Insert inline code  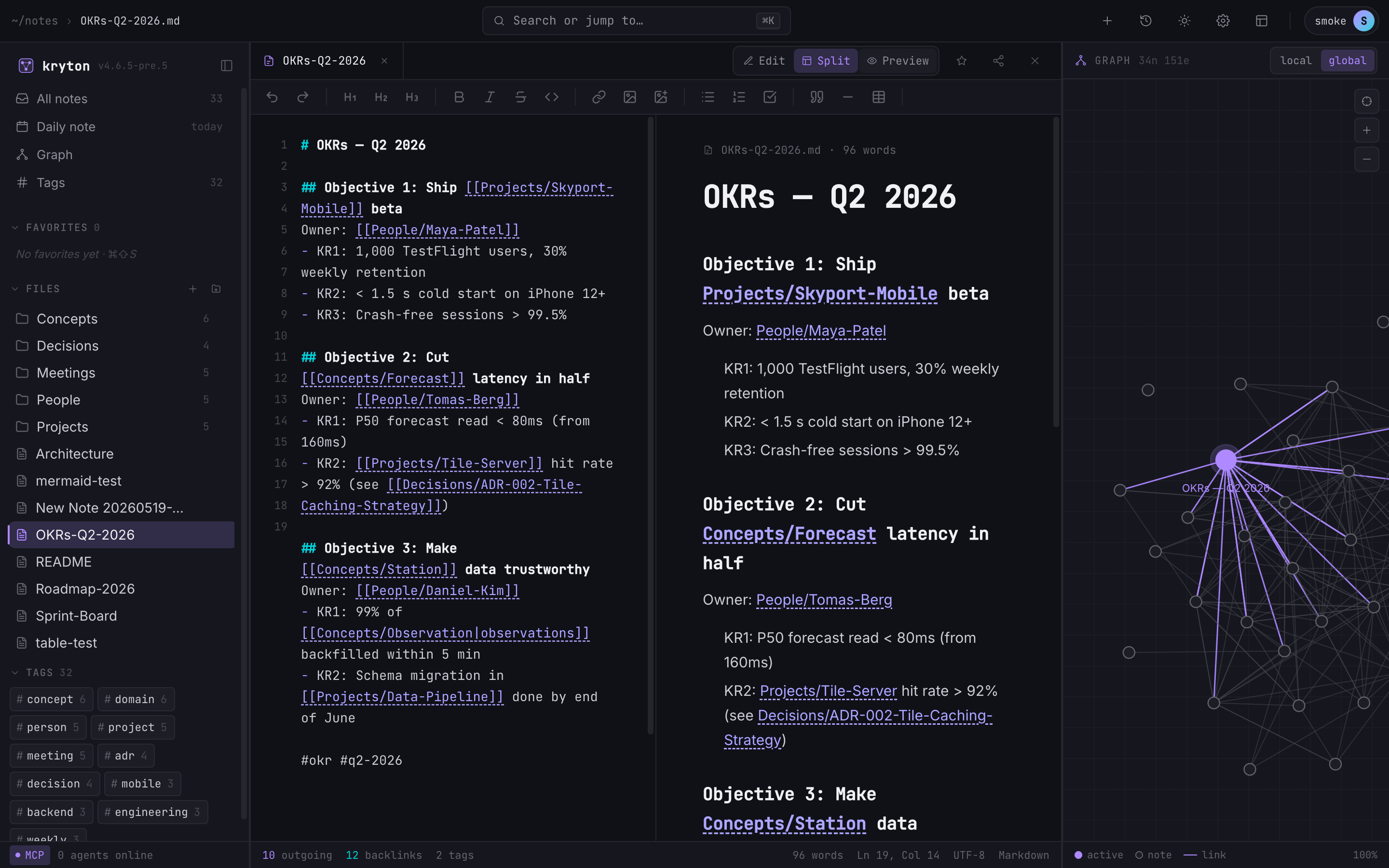coord(552,97)
